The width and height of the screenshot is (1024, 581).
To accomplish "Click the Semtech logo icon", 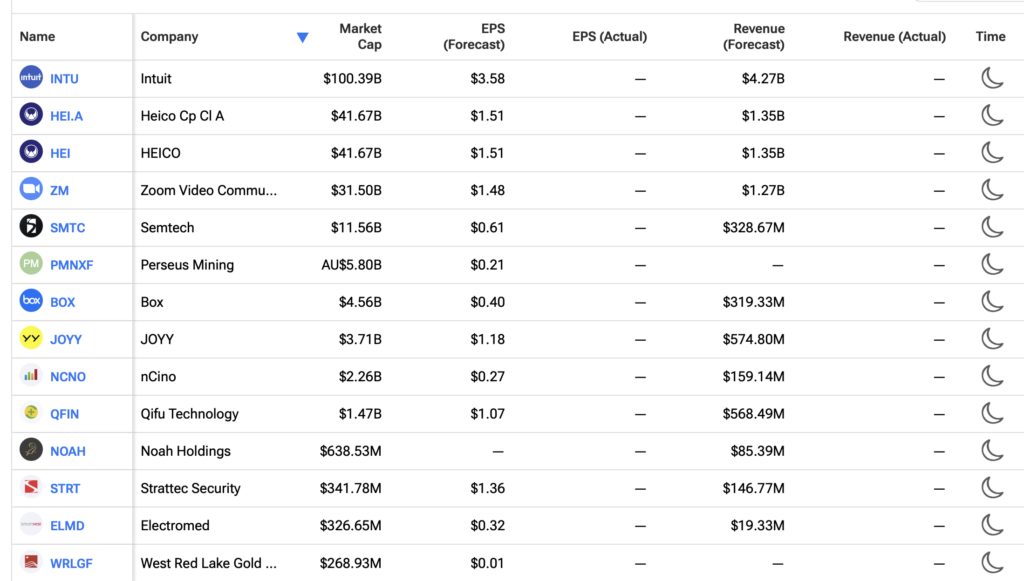I will [x=31, y=227].
